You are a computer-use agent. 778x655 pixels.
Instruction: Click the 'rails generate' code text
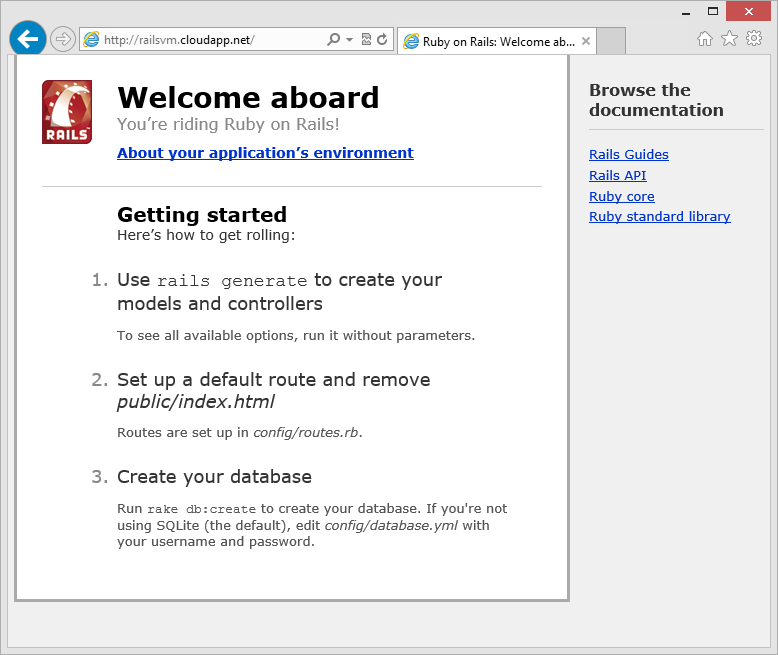point(232,281)
